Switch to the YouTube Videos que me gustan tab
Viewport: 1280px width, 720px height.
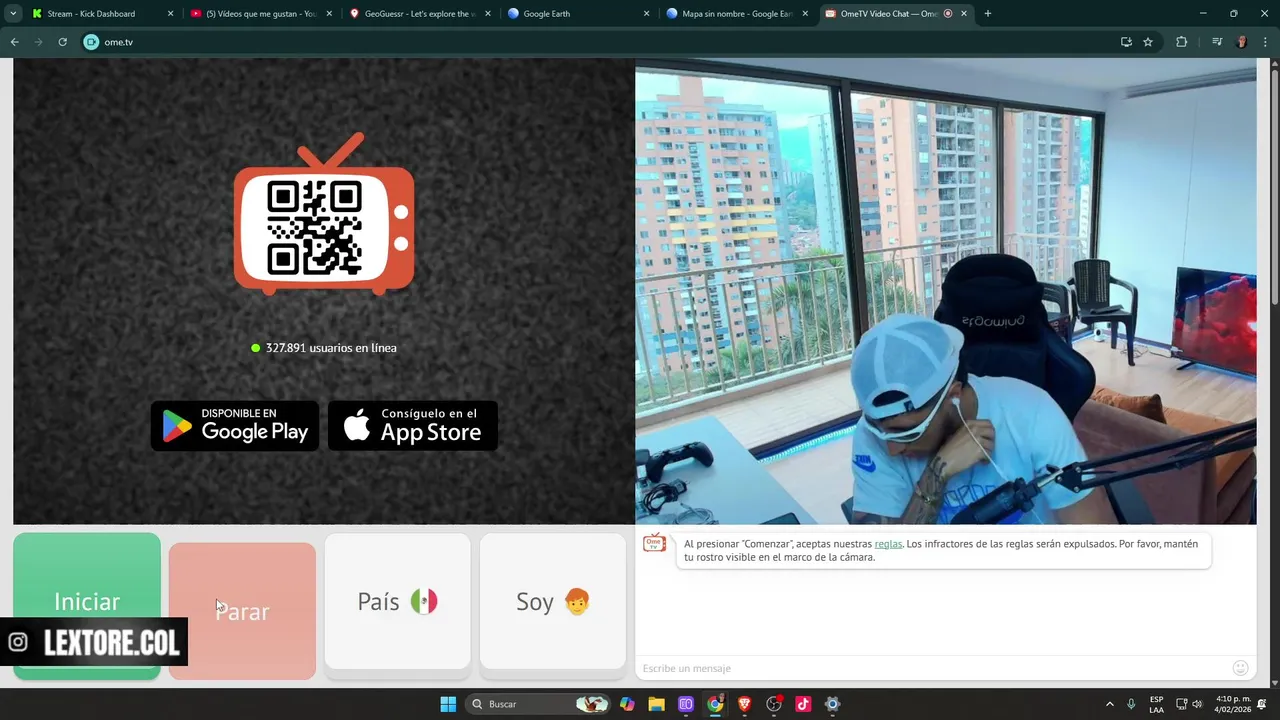pos(262,14)
